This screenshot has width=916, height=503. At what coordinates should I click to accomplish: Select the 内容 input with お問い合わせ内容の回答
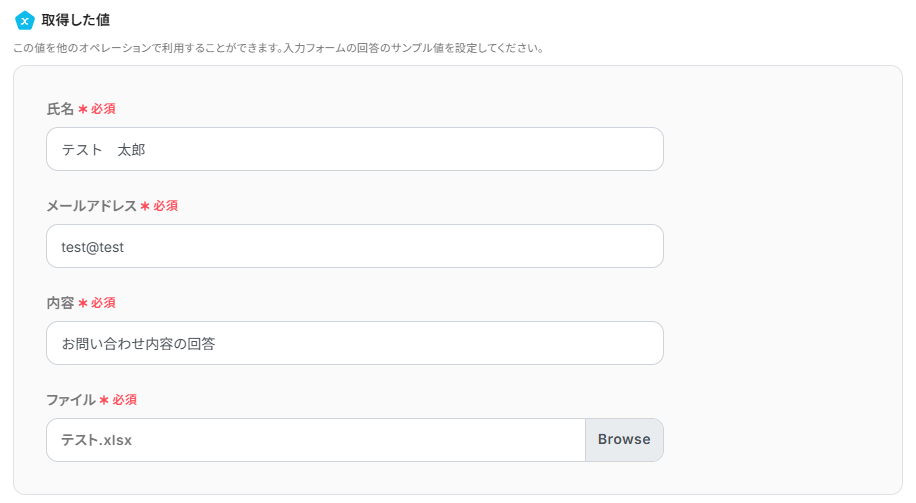click(355, 343)
